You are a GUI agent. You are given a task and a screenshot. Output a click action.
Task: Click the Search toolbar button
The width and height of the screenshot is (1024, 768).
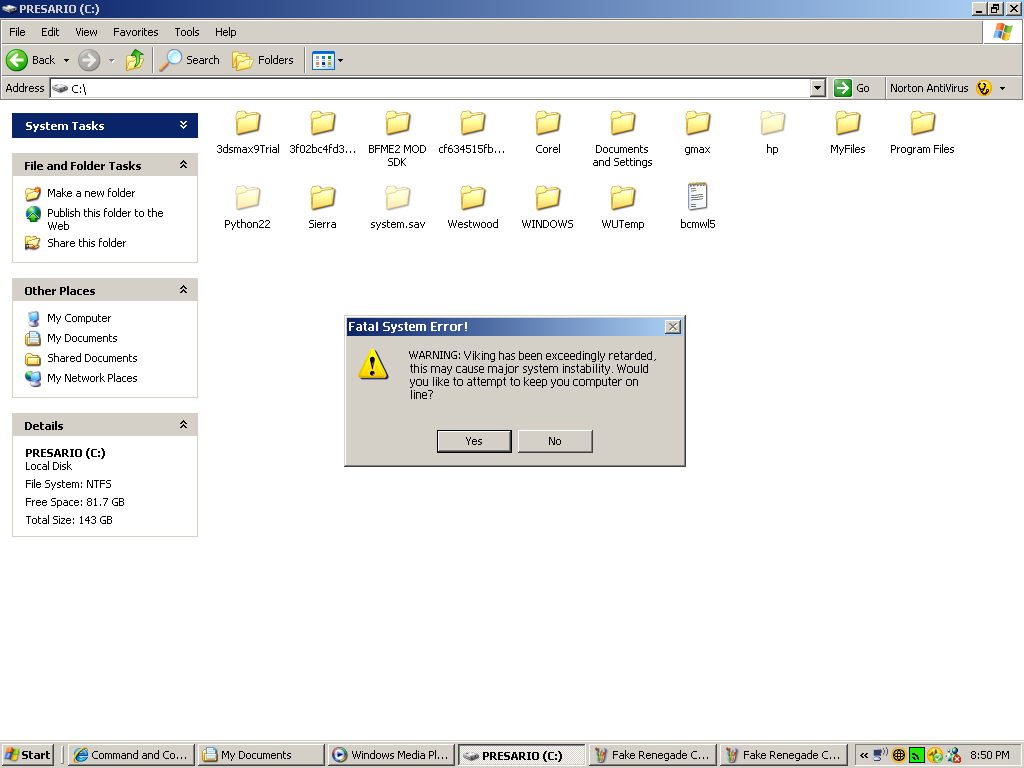[x=190, y=60]
